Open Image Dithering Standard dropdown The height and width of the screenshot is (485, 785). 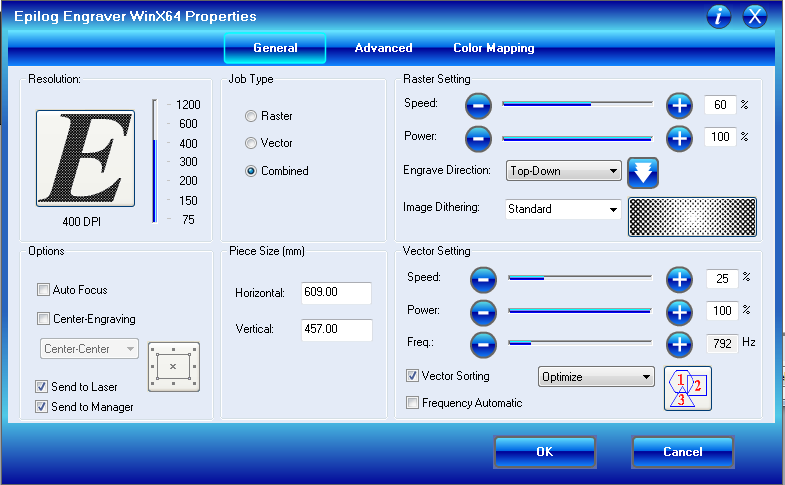[564, 209]
